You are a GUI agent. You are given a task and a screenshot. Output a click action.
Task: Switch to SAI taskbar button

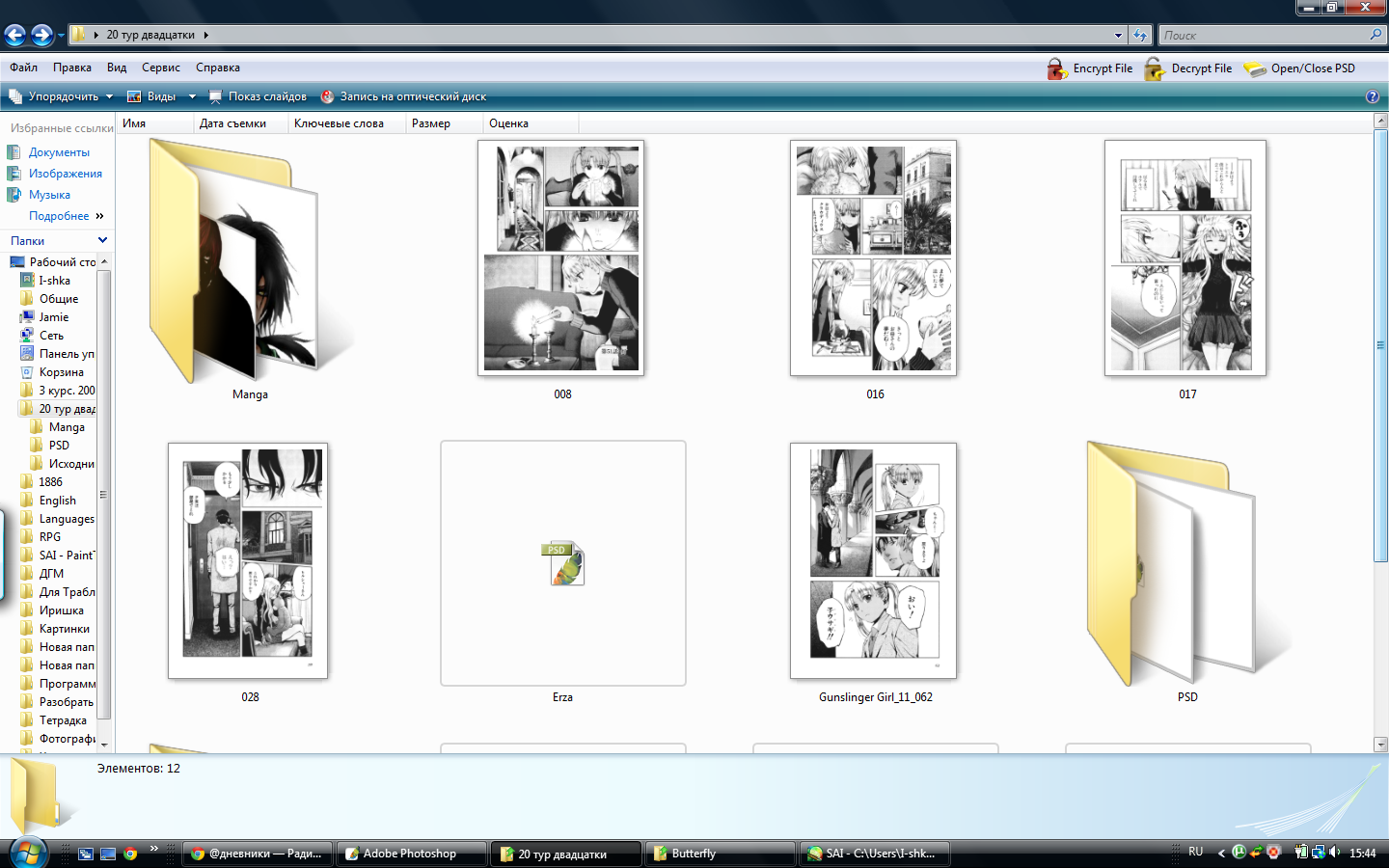(x=875, y=854)
